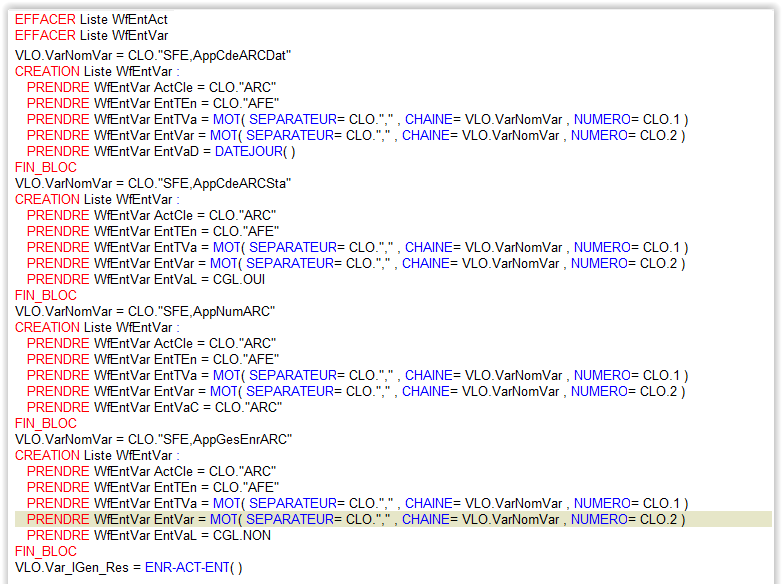Click the last FIN_BLOC keyword
The width and height of the screenshot is (782, 584).
46,551
